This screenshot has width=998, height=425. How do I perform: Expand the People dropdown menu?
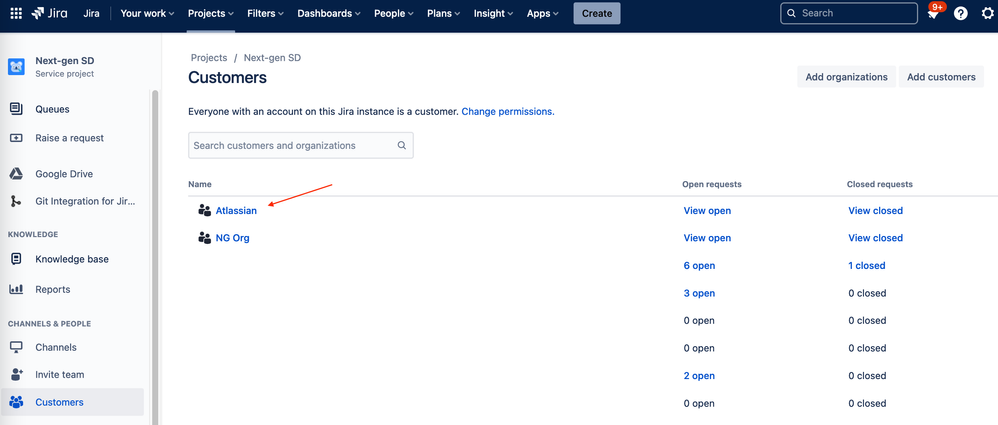pos(394,13)
